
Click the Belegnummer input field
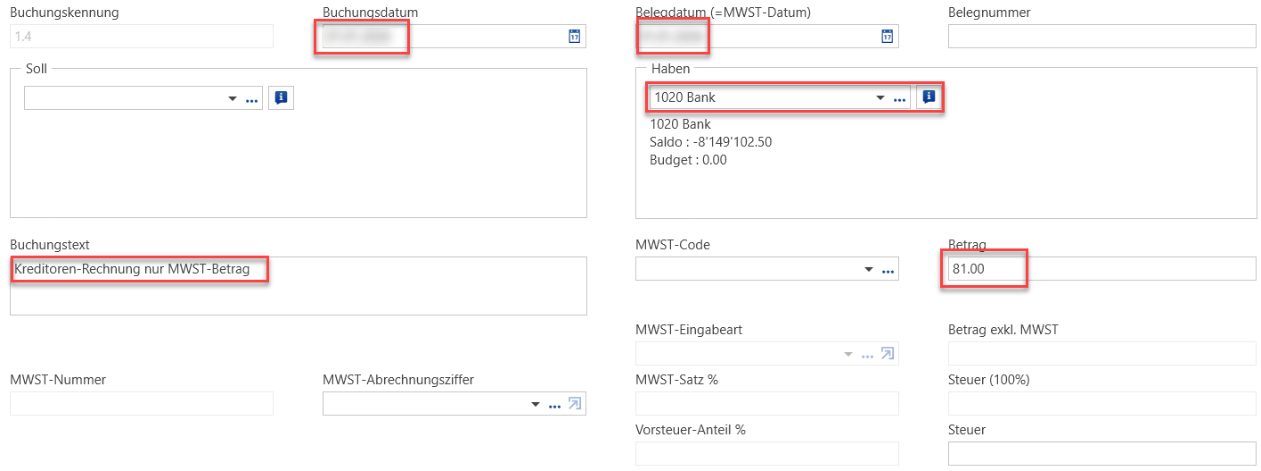[1101, 36]
